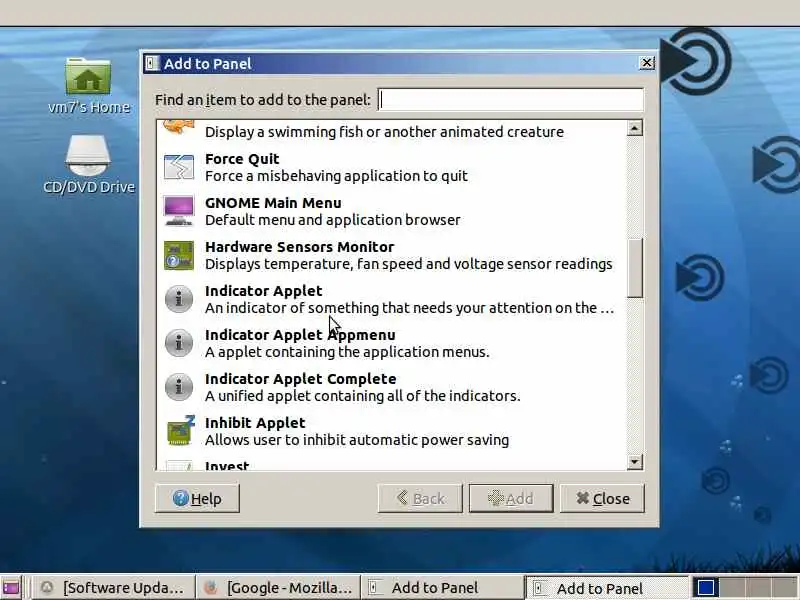Select the Inhibit Applet icon
Screen dimensions: 800x600
(181, 431)
